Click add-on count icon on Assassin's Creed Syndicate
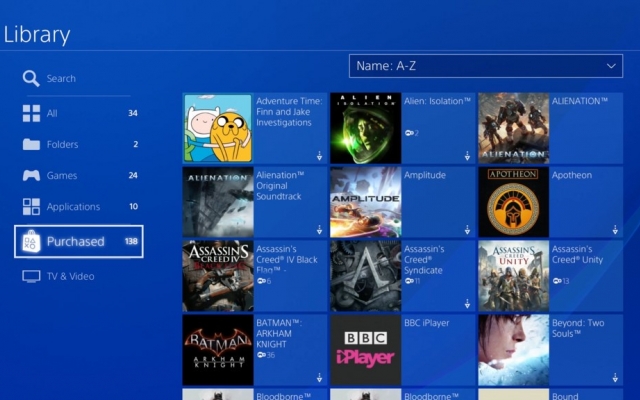 [409, 281]
